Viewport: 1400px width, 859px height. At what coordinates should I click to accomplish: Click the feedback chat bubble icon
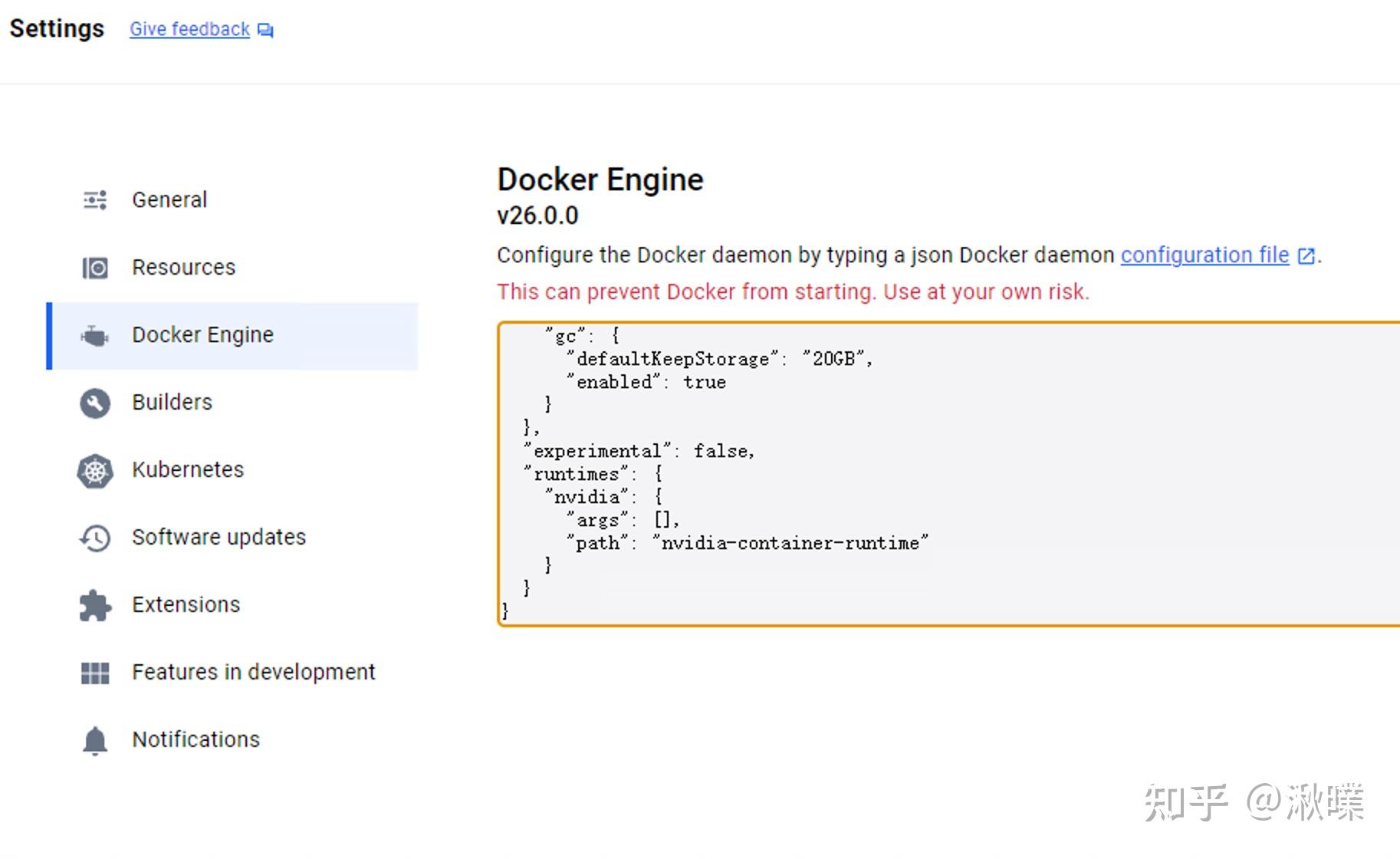point(265,30)
